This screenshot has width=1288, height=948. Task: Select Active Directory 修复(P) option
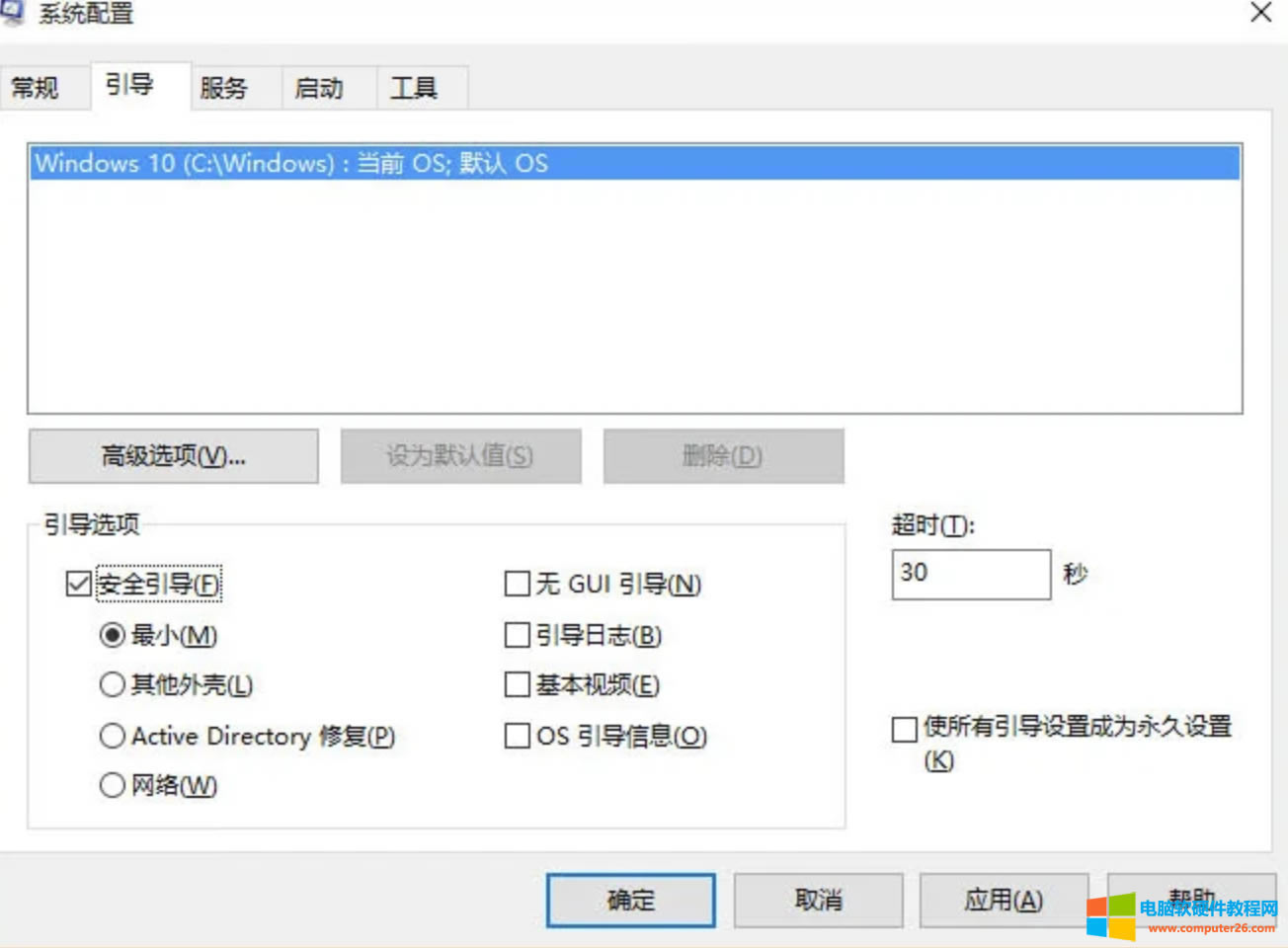point(113,736)
